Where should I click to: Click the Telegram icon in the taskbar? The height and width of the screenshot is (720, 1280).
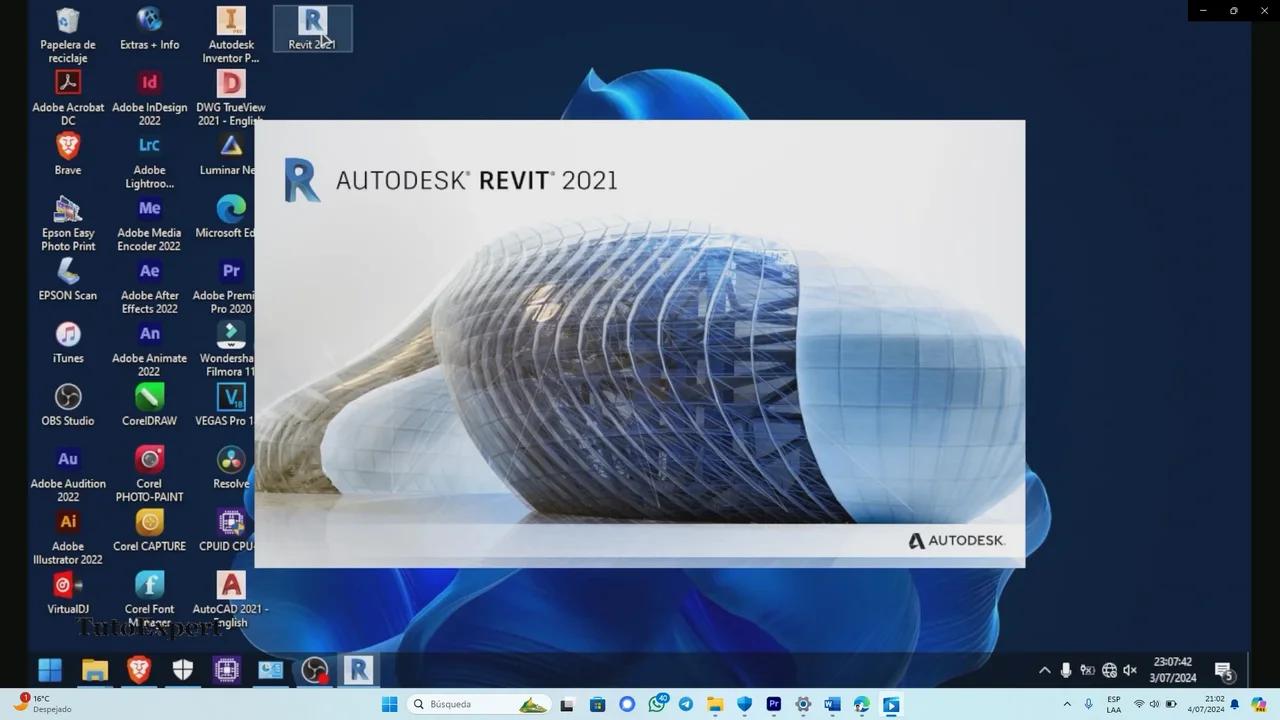[685, 705]
